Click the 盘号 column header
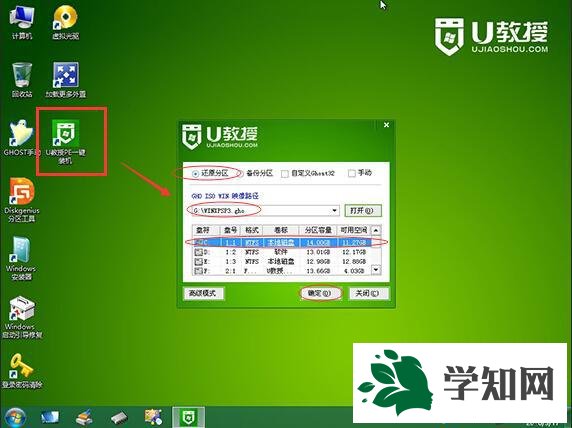The image size is (572, 428). [231, 230]
